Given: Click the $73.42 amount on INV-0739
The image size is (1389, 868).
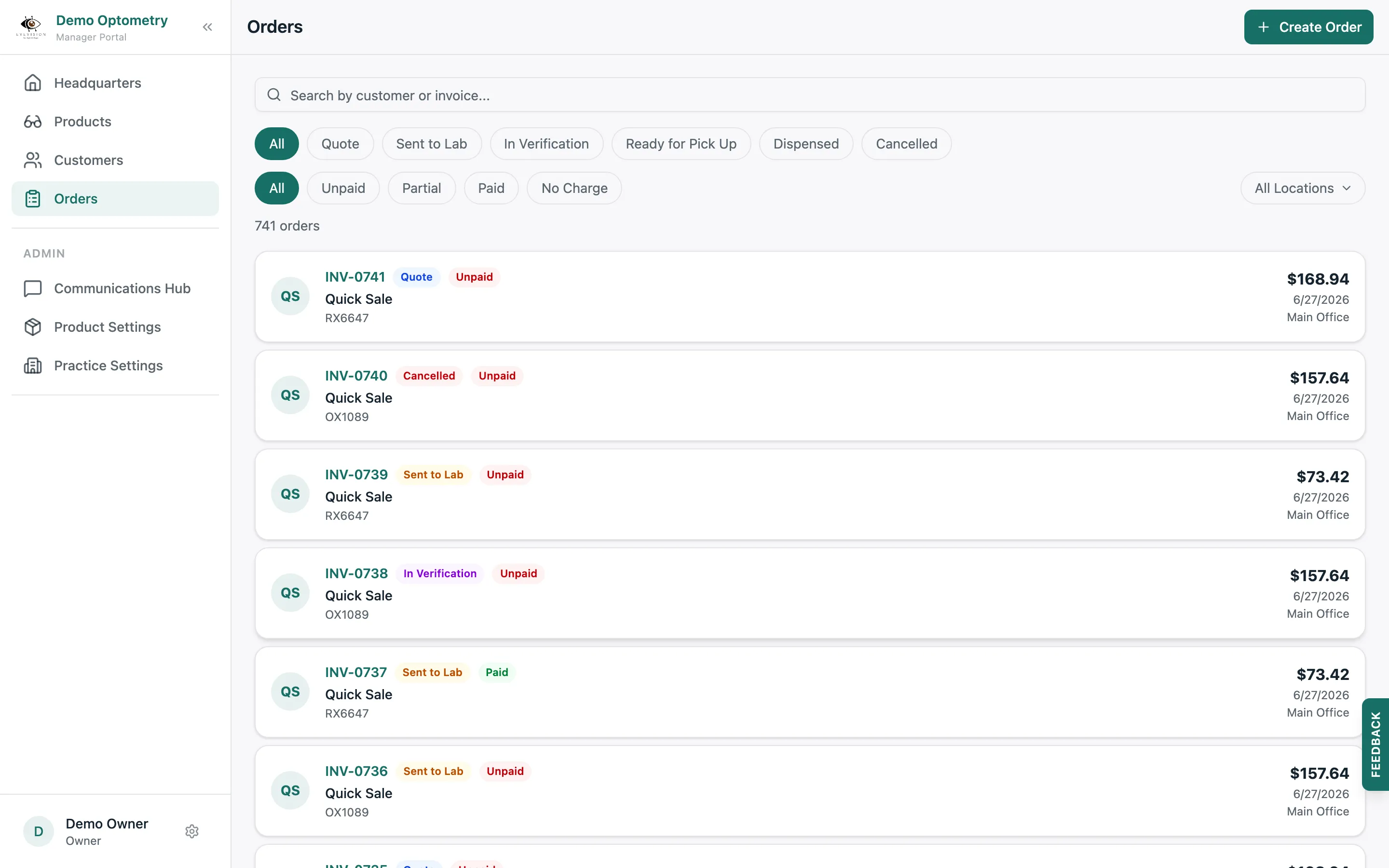Looking at the screenshot, I should pos(1322,476).
